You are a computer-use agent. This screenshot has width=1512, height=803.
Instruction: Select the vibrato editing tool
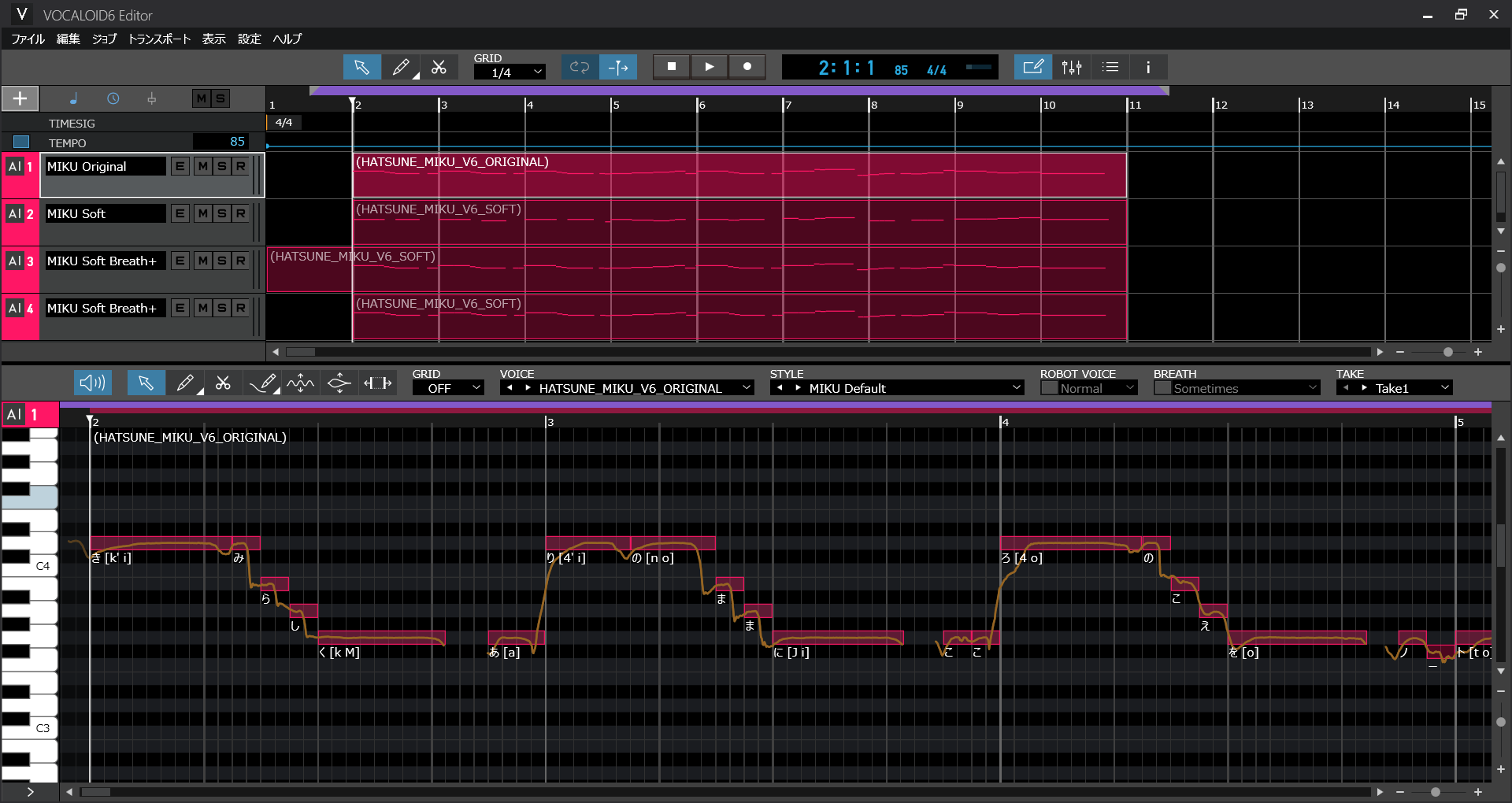coord(301,383)
